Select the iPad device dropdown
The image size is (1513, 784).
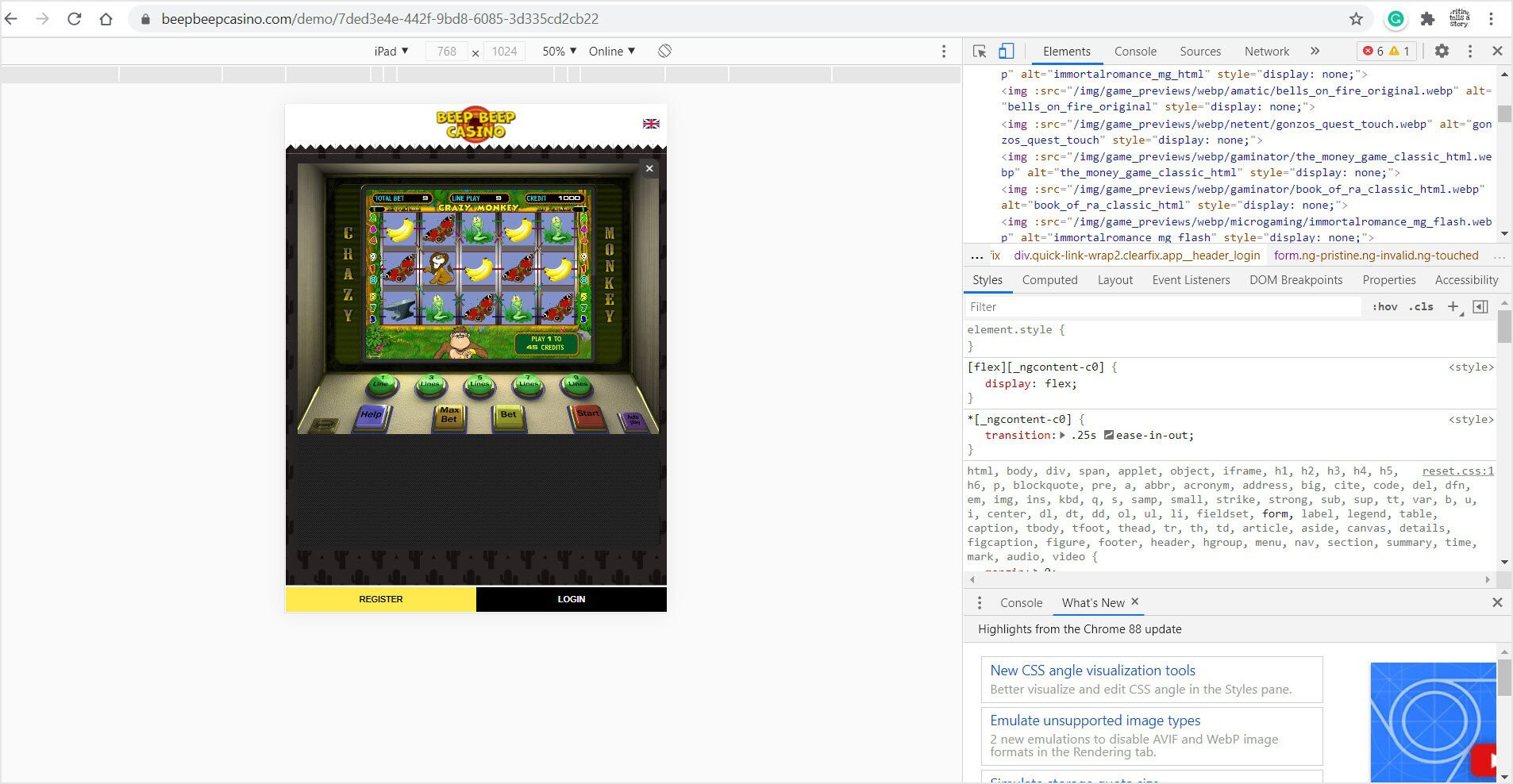coord(391,51)
